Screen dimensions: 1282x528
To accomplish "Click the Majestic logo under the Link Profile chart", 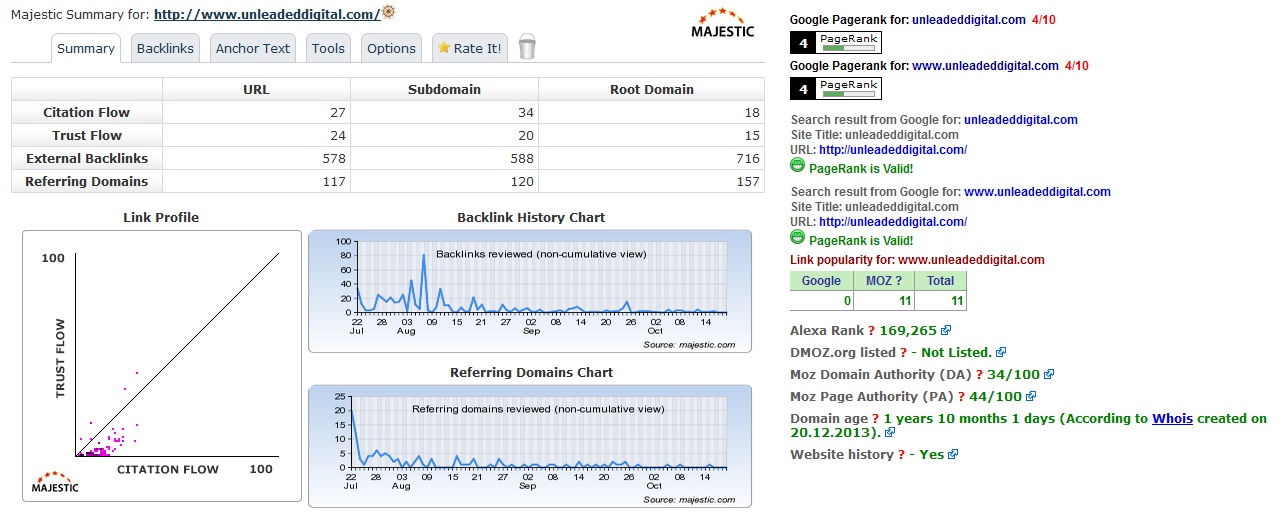I will [x=55, y=480].
